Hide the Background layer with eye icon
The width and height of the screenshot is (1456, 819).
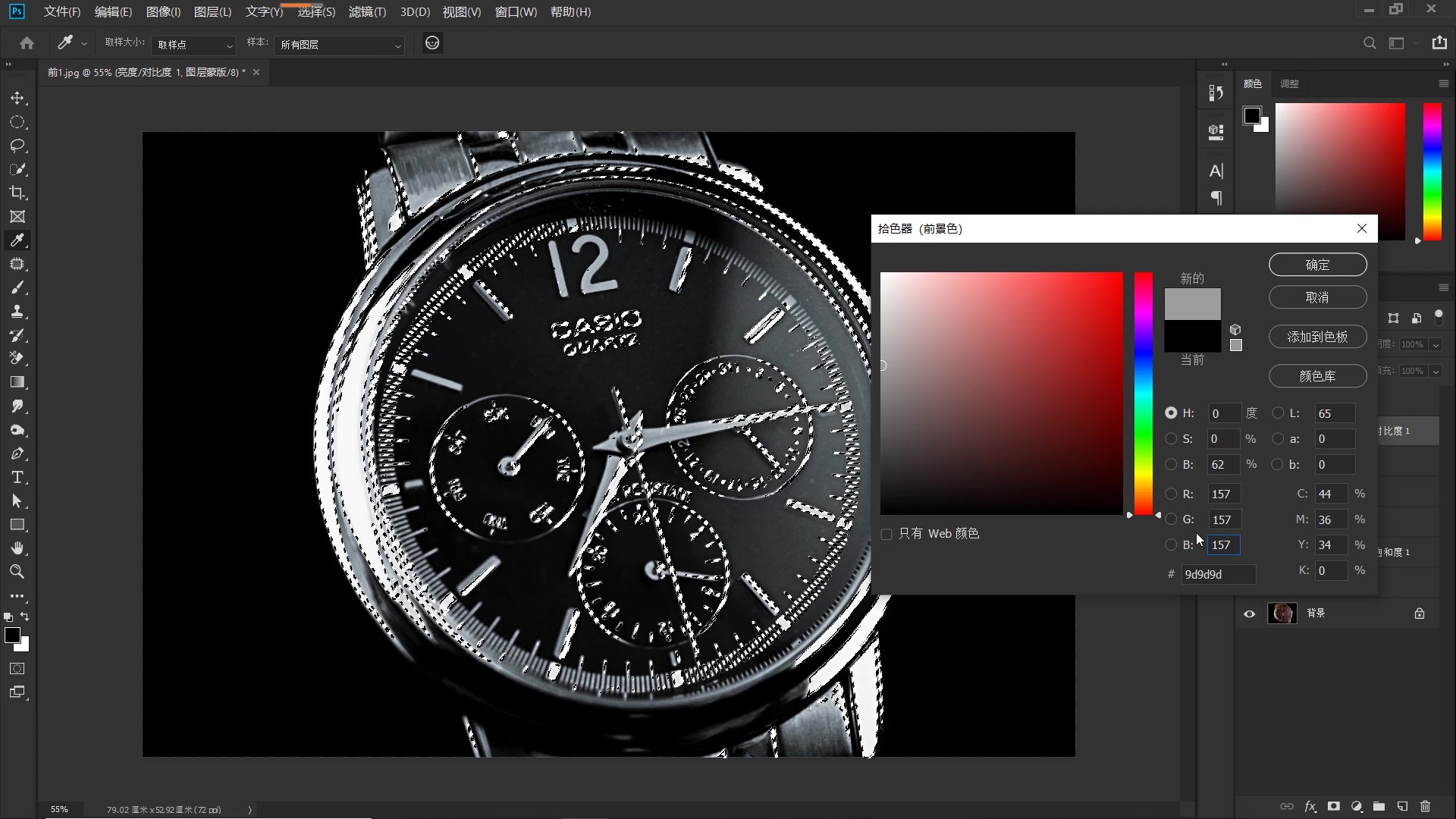(1249, 613)
